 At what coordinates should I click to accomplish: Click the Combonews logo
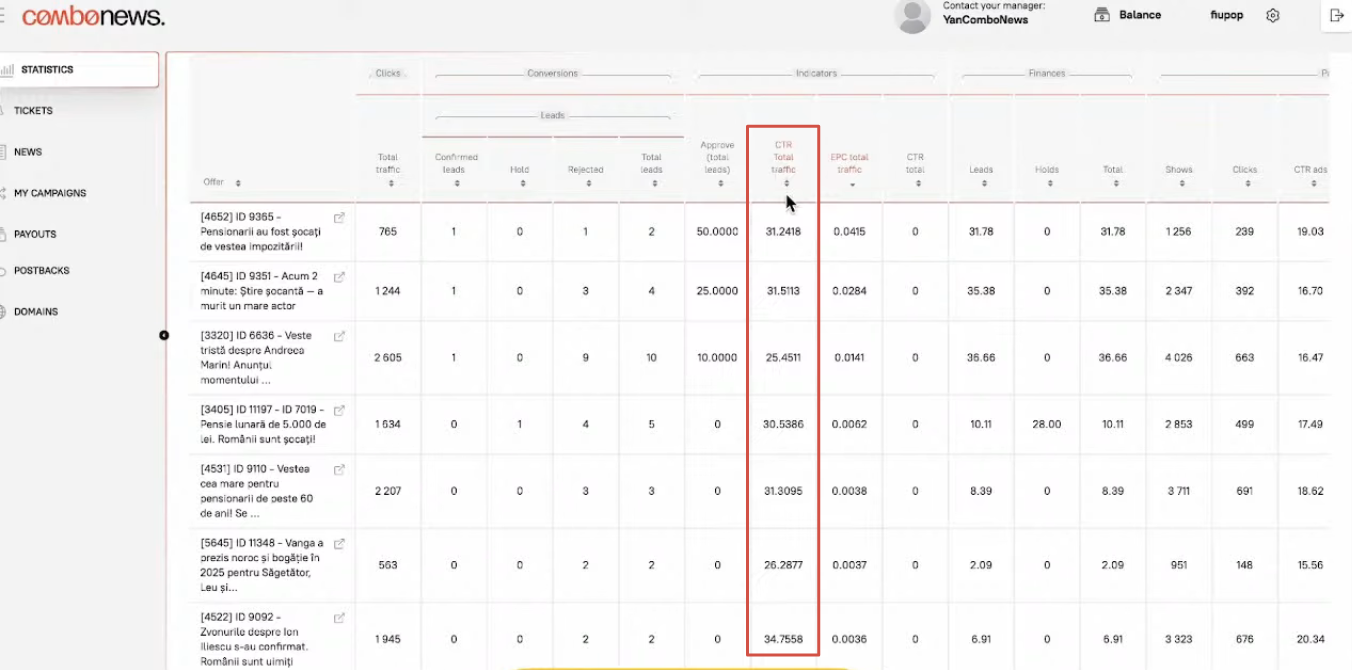tap(93, 17)
